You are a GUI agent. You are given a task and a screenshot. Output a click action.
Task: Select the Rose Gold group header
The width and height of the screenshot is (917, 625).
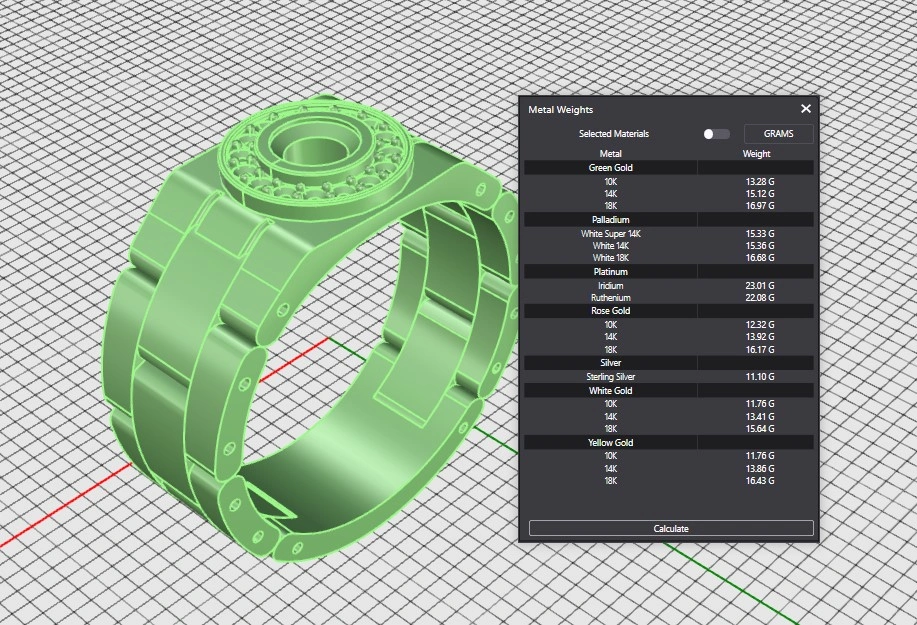pos(610,311)
